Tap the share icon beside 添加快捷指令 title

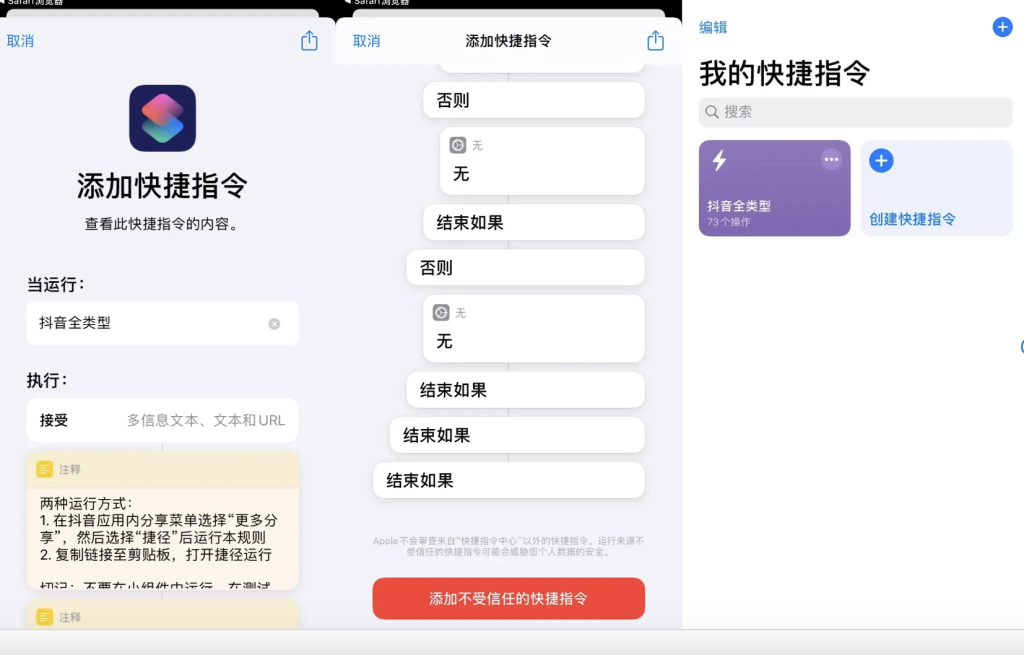(x=655, y=40)
